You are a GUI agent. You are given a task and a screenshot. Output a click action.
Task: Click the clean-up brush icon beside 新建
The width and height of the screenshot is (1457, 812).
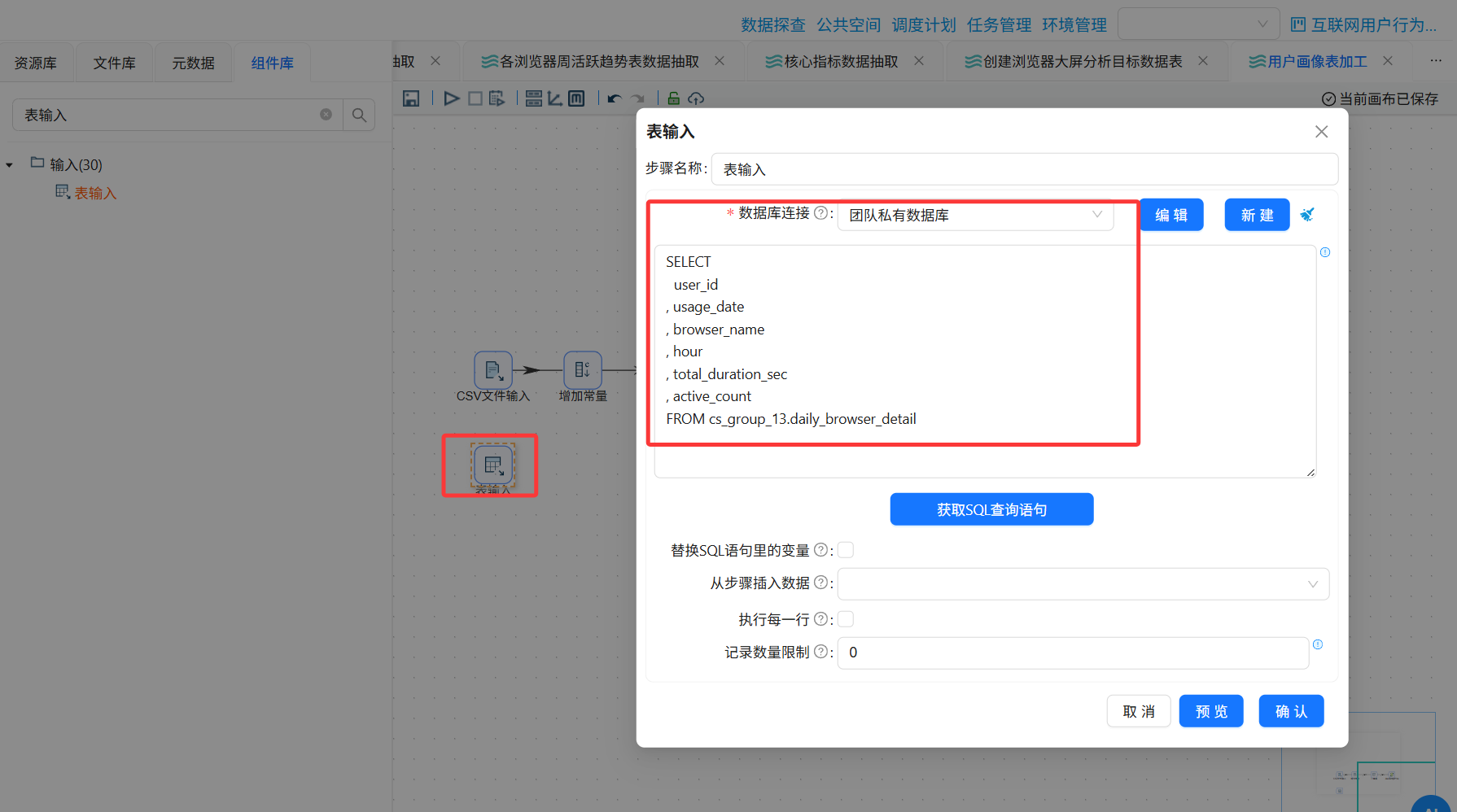(1307, 215)
